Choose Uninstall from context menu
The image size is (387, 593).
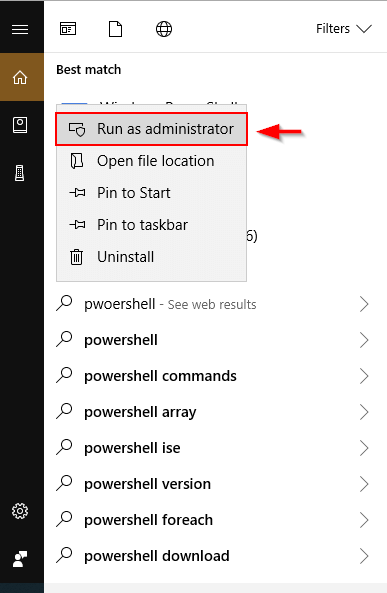tap(151, 257)
